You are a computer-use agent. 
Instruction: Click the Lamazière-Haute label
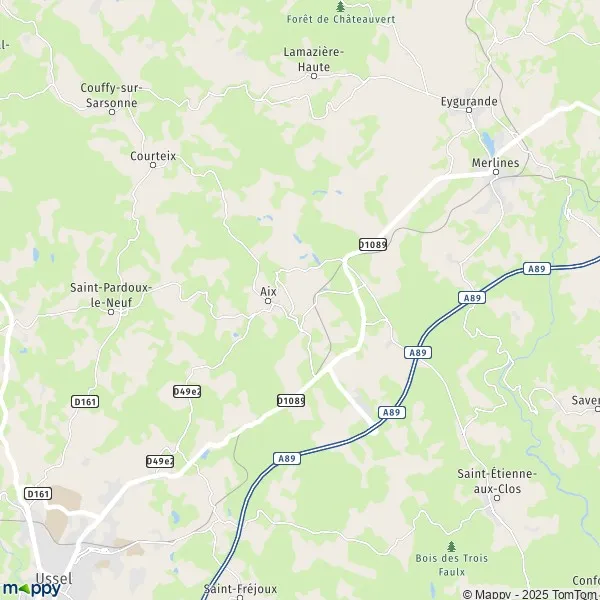(x=314, y=59)
